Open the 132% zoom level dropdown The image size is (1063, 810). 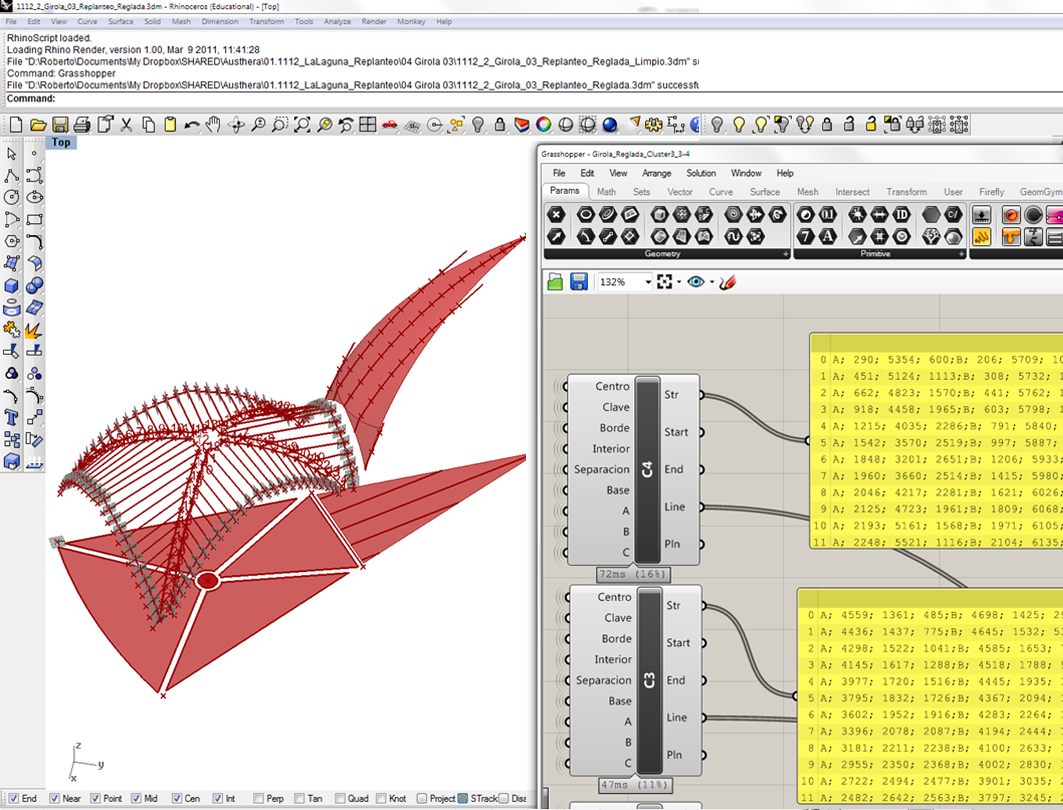point(647,282)
